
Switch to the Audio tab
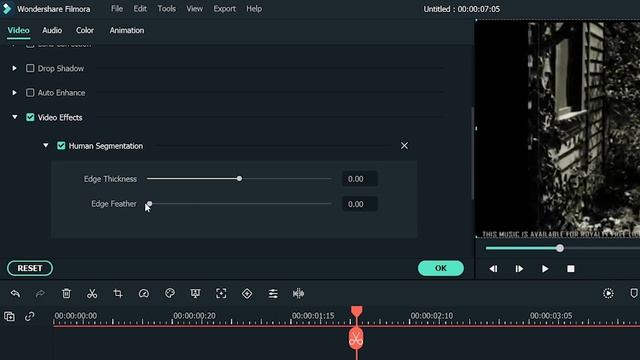point(52,30)
